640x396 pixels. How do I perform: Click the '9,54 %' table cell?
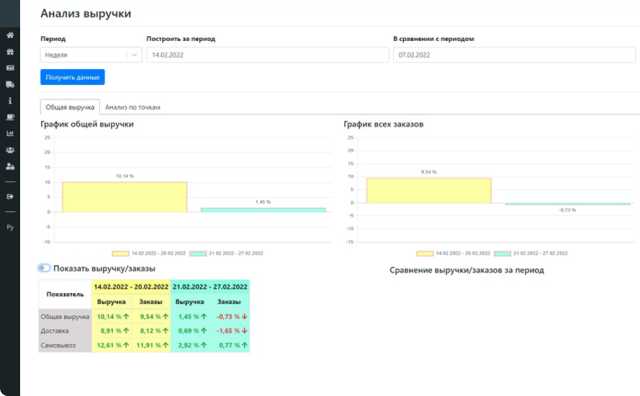pyautogui.click(x=151, y=316)
